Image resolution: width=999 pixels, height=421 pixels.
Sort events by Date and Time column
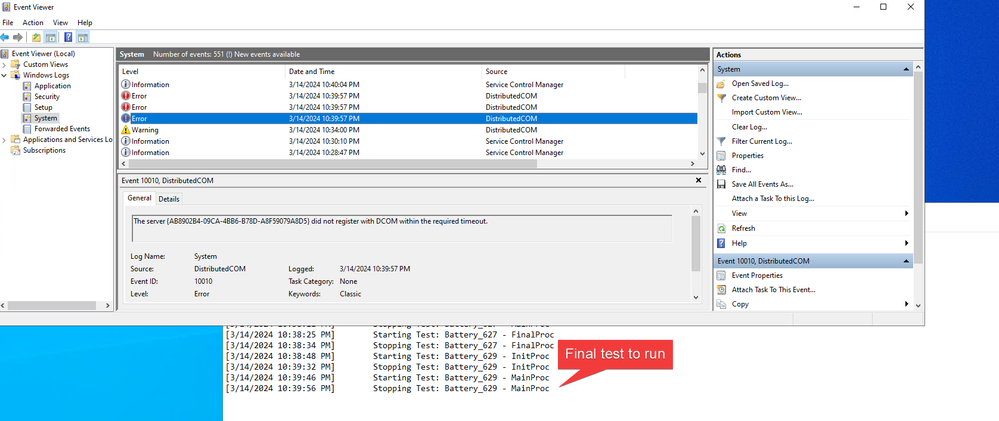[312, 71]
